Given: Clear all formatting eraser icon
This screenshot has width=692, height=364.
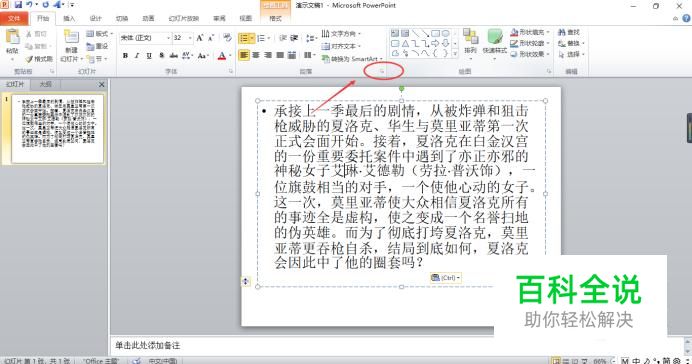Looking at the screenshot, I should click(227, 38).
